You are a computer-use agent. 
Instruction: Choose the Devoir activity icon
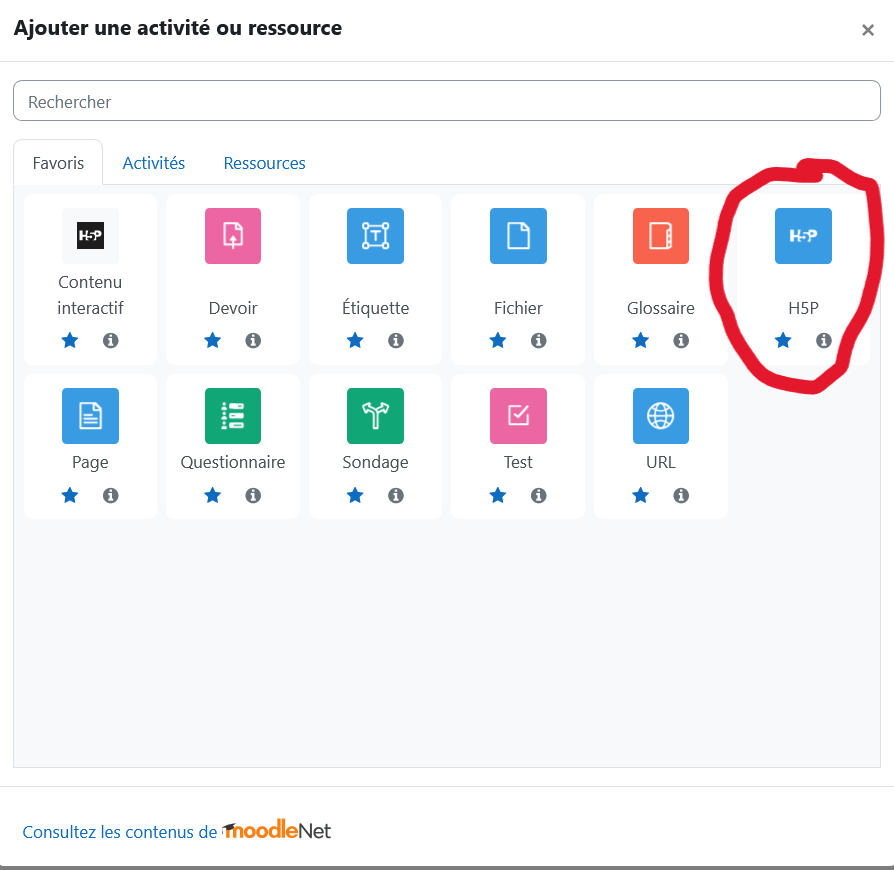233,235
